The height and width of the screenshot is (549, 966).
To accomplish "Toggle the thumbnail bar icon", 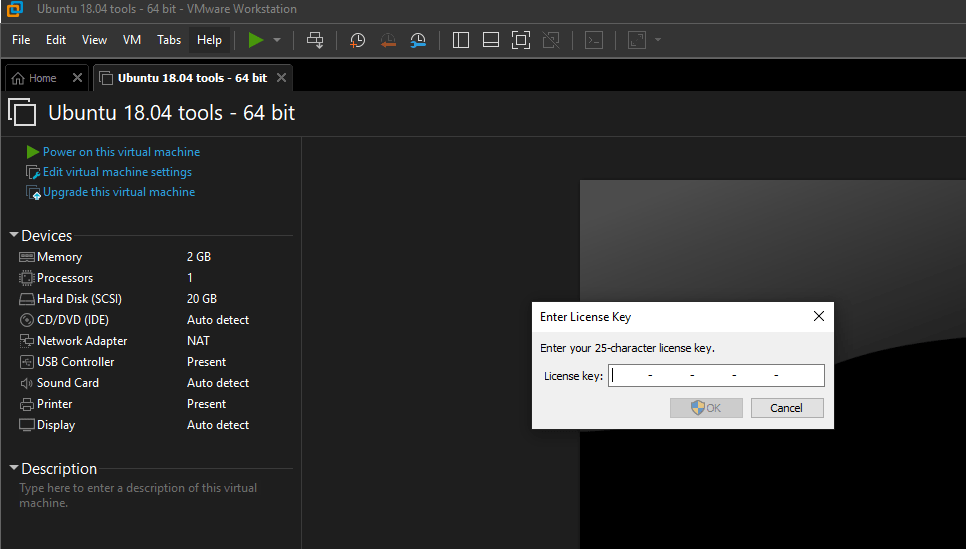I will tap(491, 40).
